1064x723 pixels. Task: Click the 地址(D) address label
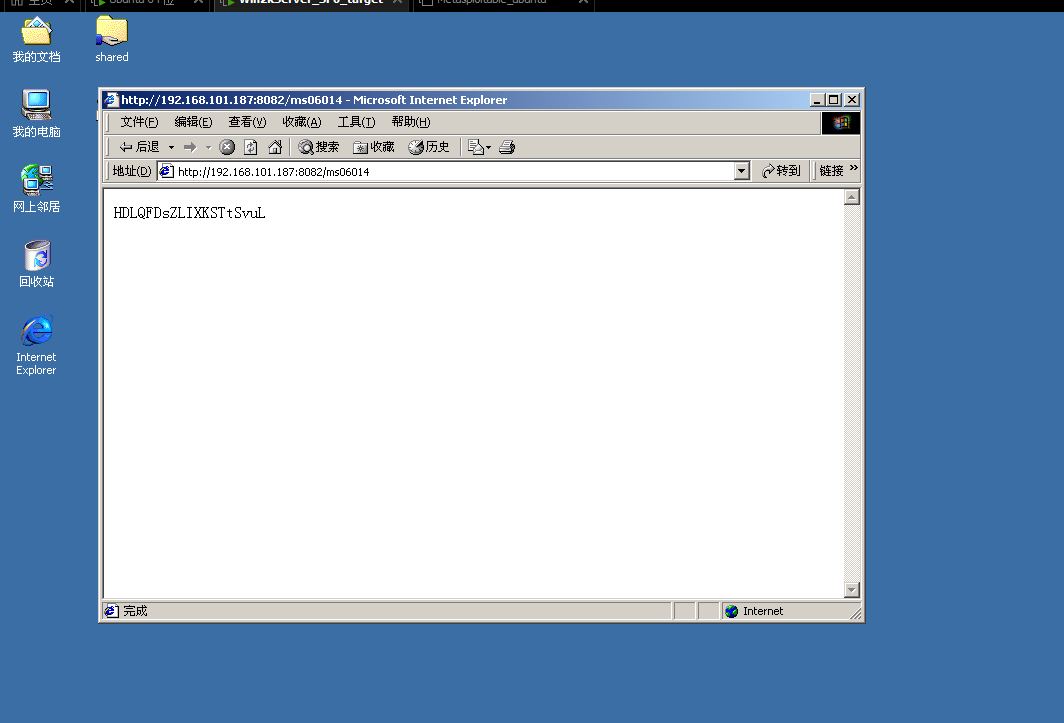pyautogui.click(x=132, y=171)
